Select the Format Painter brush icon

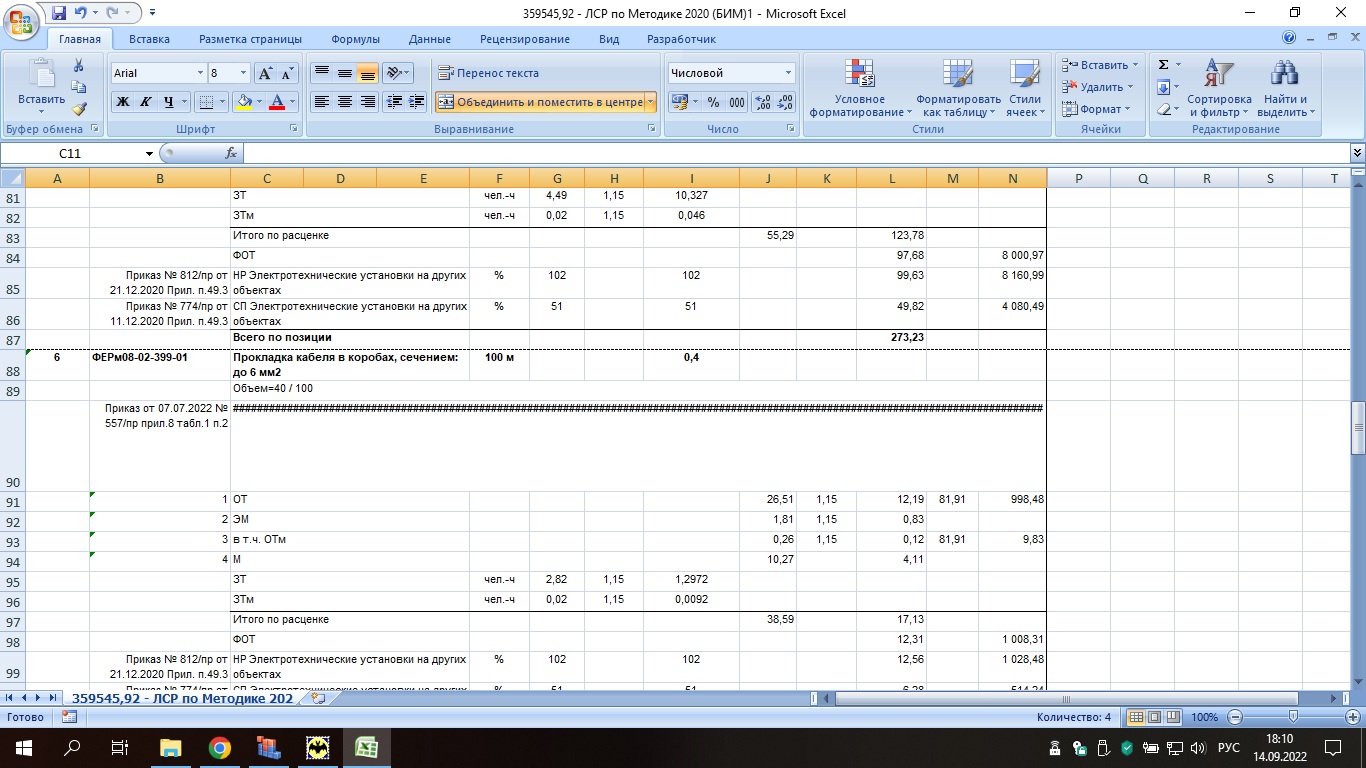[79, 109]
